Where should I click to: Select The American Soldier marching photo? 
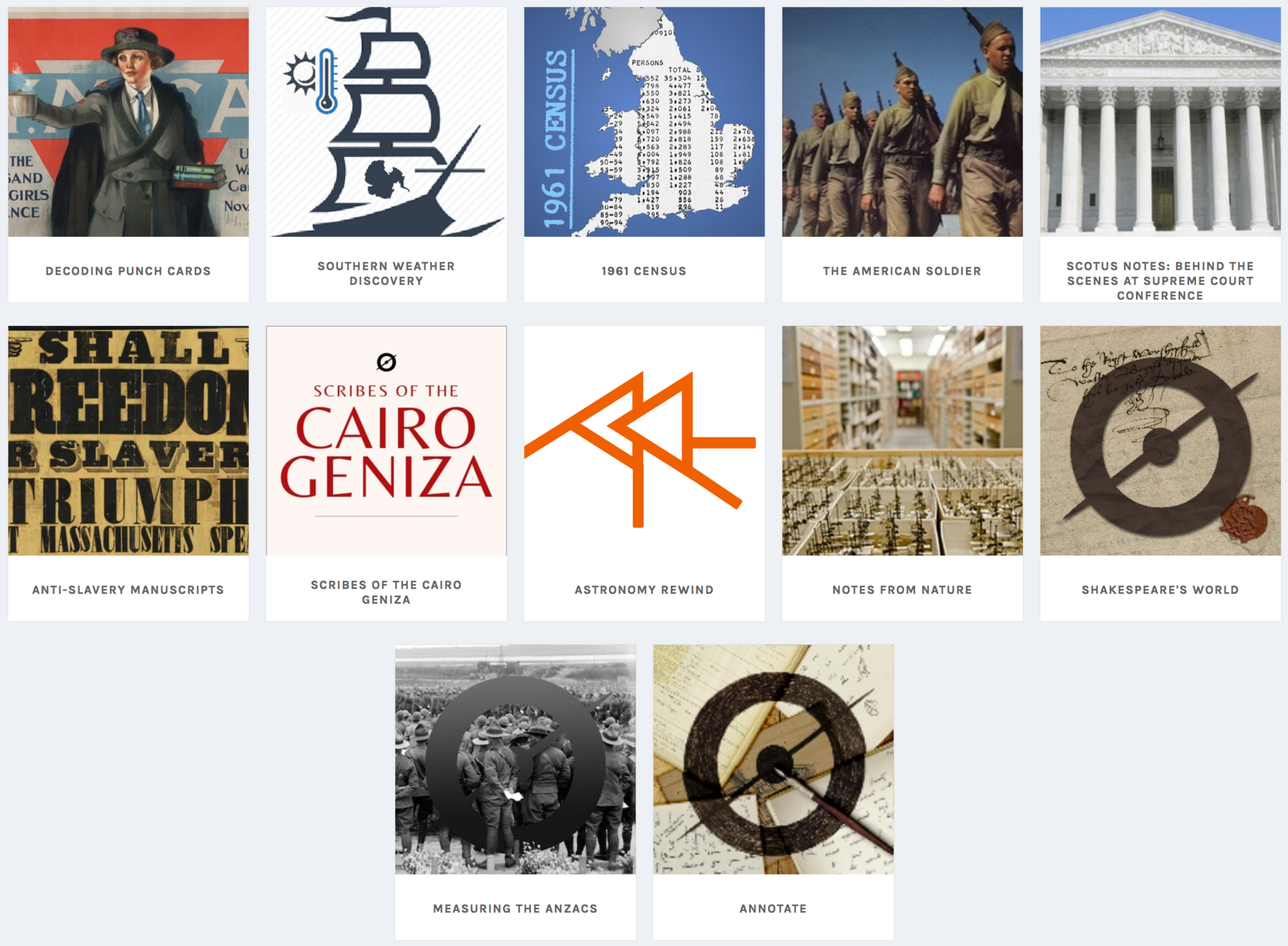(902, 122)
